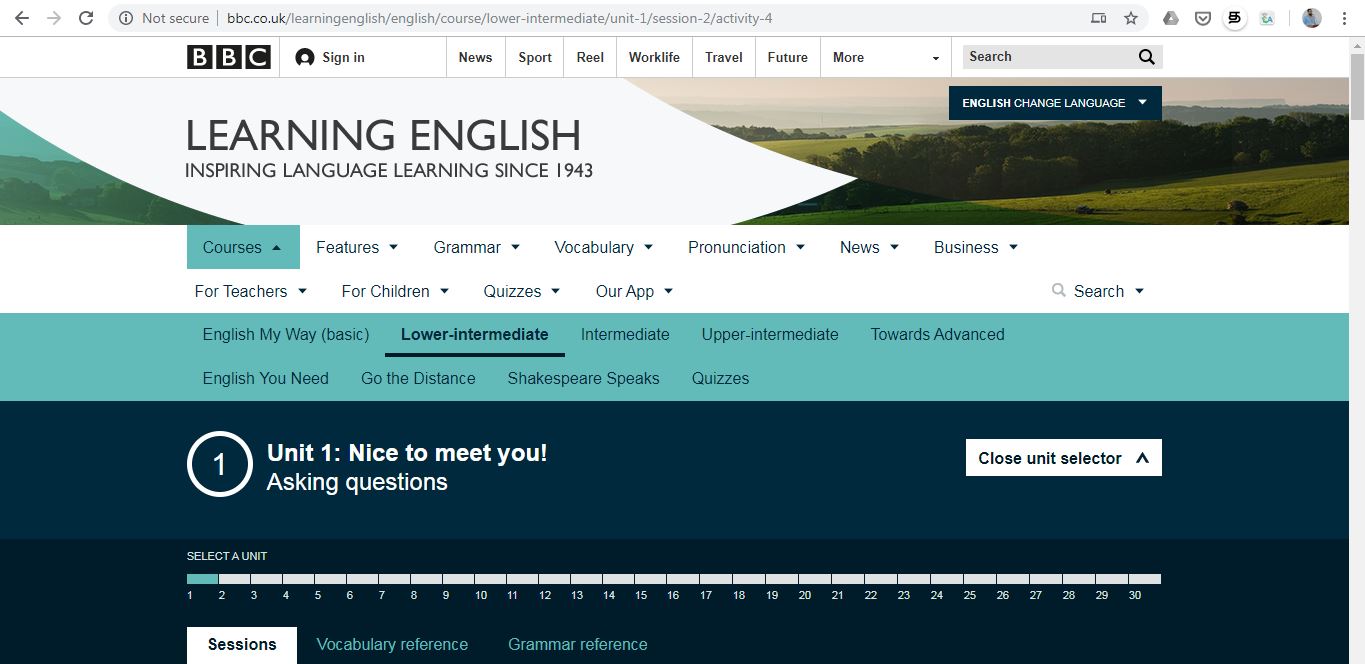The height and width of the screenshot is (664, 1365).
Task: Open BBC Future link
Action: coord(788,57)
